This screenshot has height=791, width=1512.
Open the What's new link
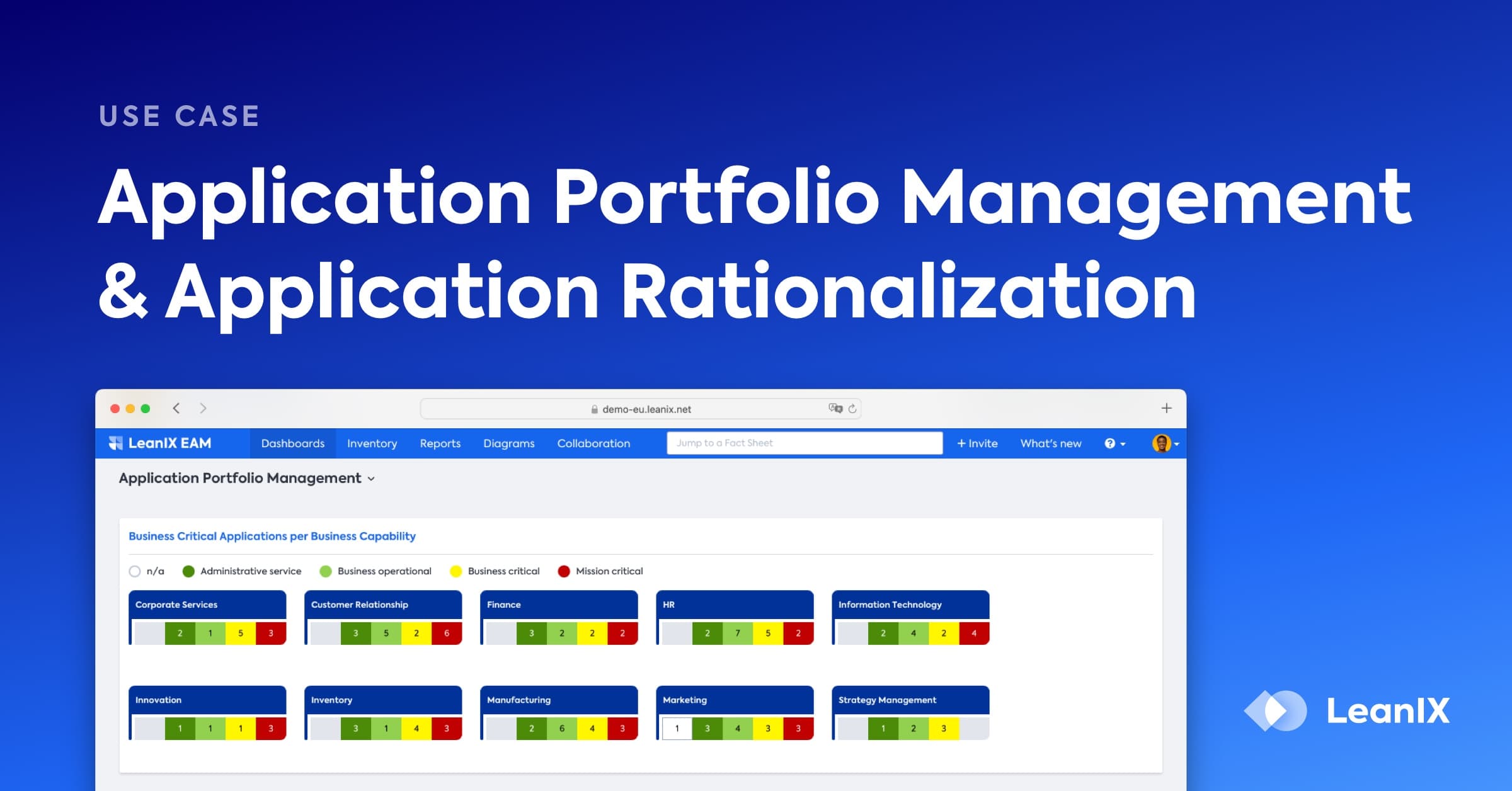coord(1050,443)
